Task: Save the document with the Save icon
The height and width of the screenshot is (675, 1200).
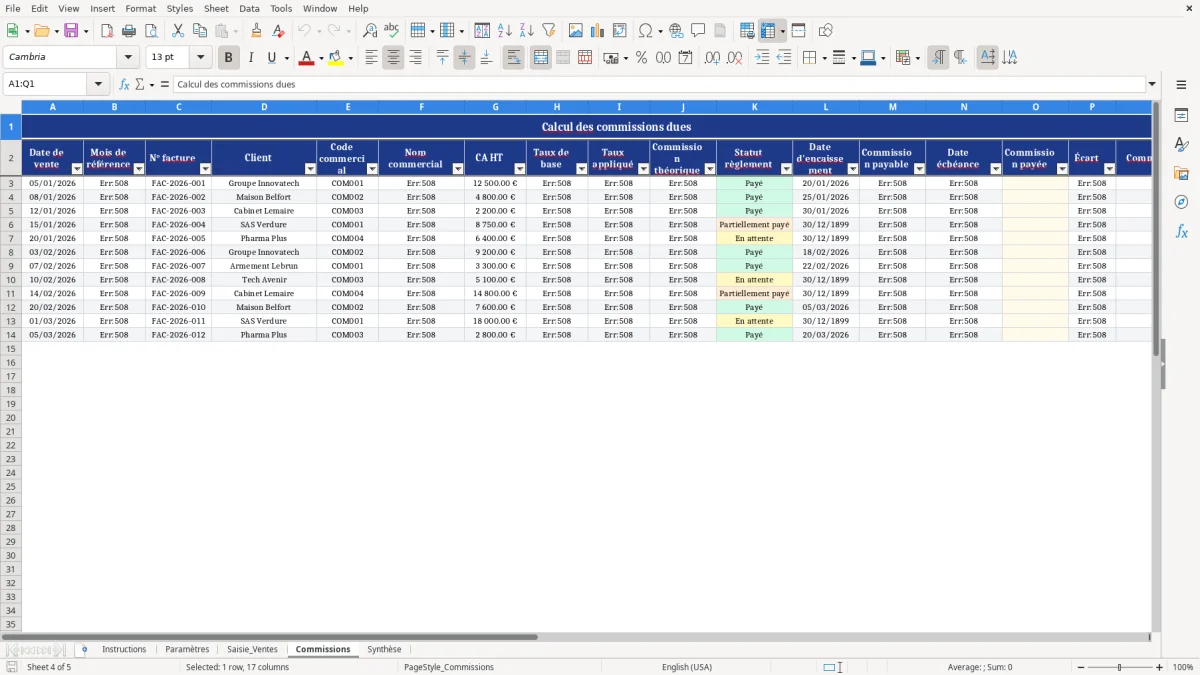Action: coord(71,31)
